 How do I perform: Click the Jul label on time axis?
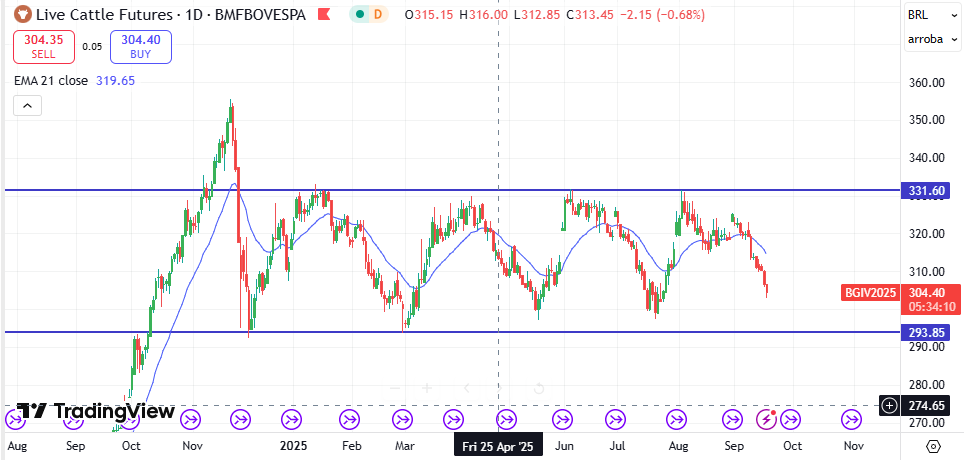tap(617, 446)
